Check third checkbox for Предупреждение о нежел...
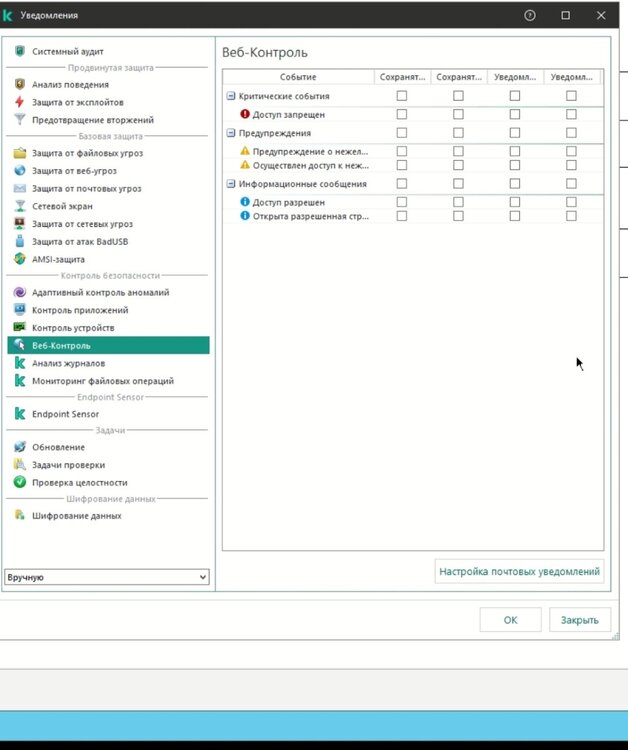628x750 pixels. [515, 151]
